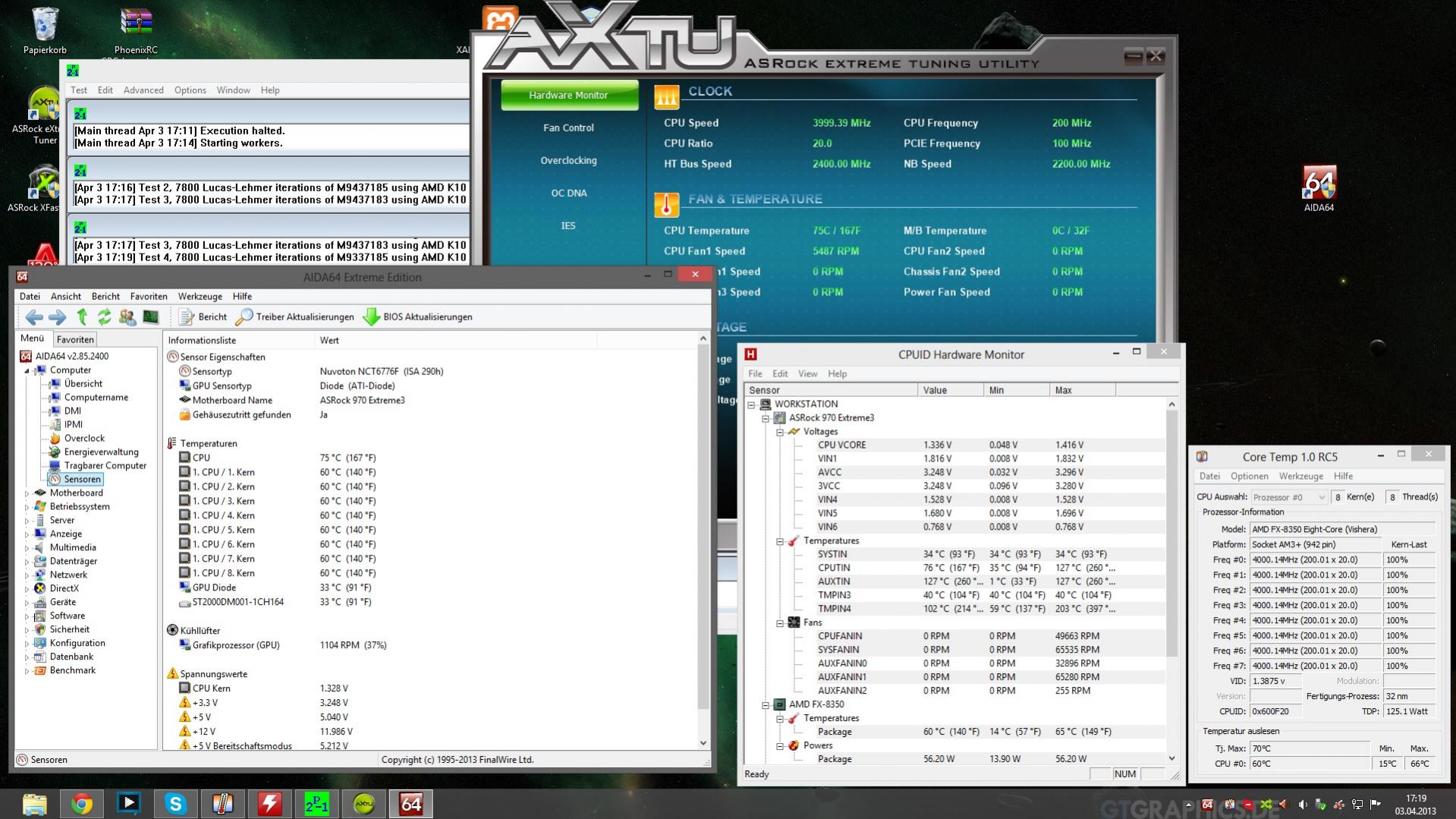Collapse Fans node in HWMonitor
This screenshot has width=1456, height=819.
[779, 623]
